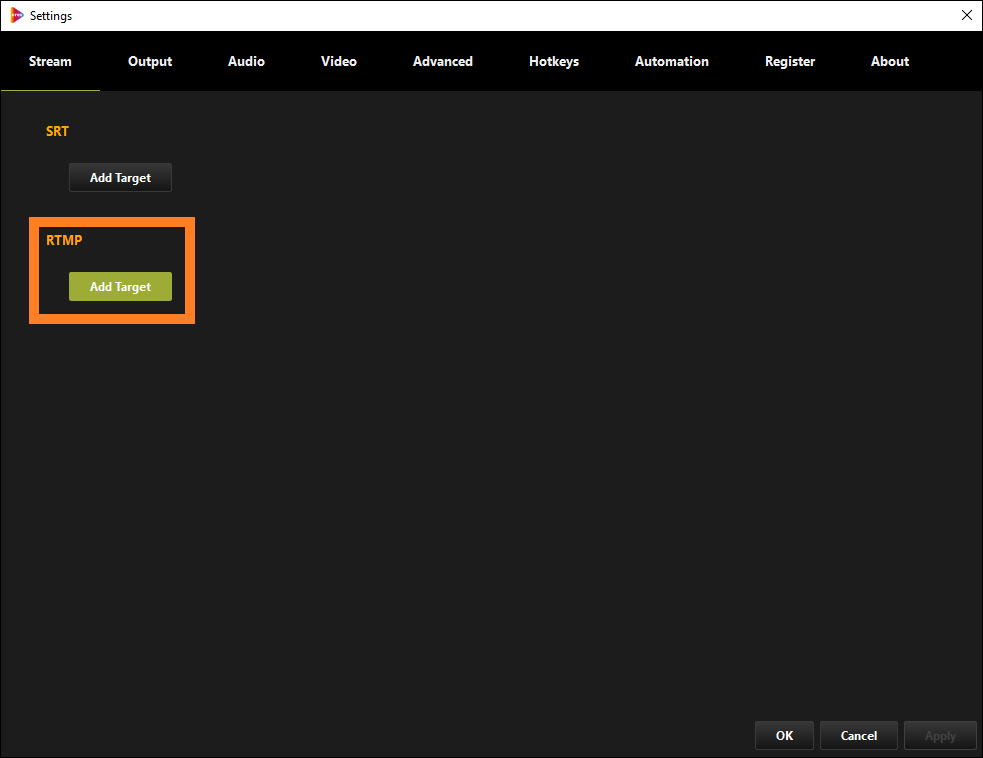Viewport: 983px width, 758px height.
Task: Click the SRT section heading
Action: (57, 131)
